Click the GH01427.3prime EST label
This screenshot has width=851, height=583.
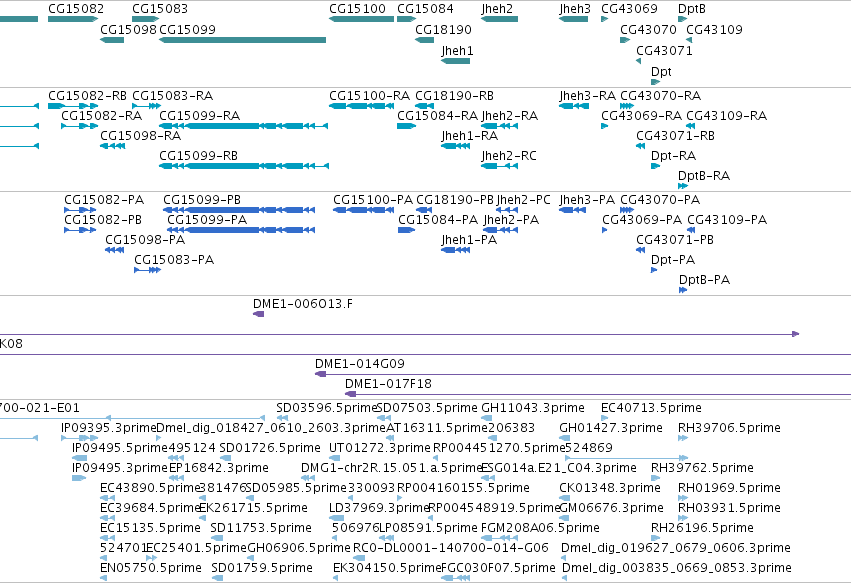[611, 428]
